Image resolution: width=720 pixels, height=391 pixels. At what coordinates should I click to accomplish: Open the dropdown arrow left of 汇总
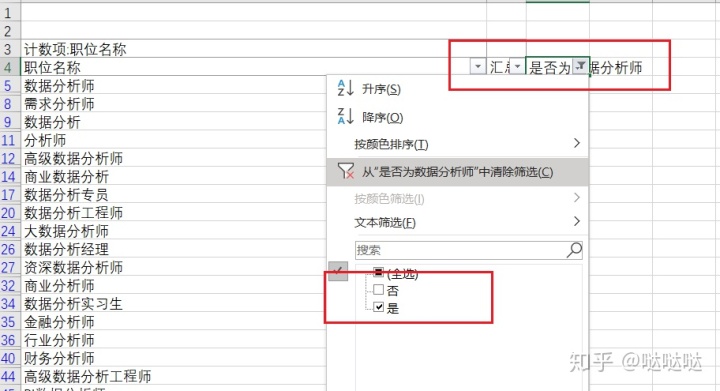478,67
